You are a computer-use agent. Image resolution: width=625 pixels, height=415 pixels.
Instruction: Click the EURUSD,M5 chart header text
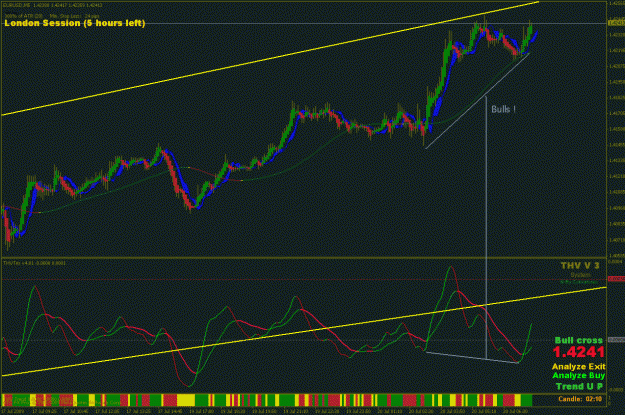[53, 5]
